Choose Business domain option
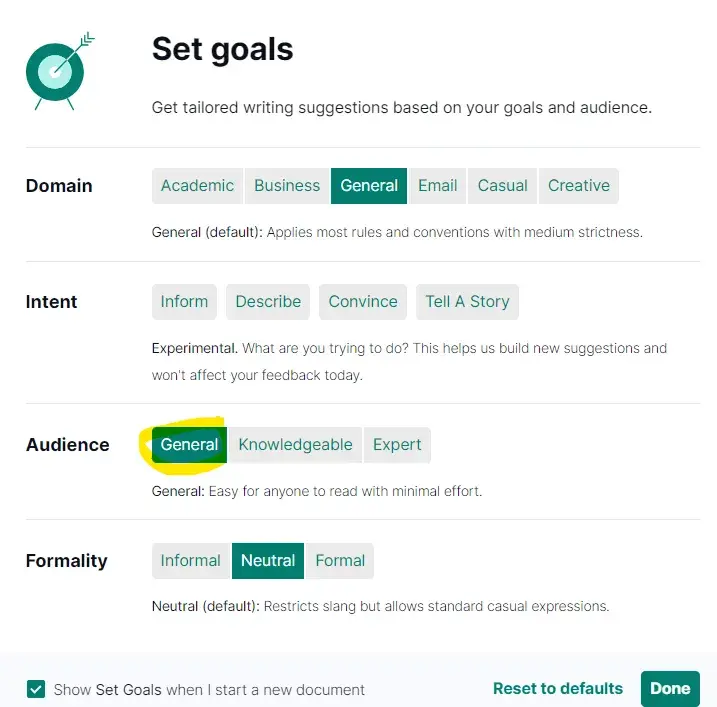Screen dimensions: 717x707 pyautogui.click(x=287, y=186)
